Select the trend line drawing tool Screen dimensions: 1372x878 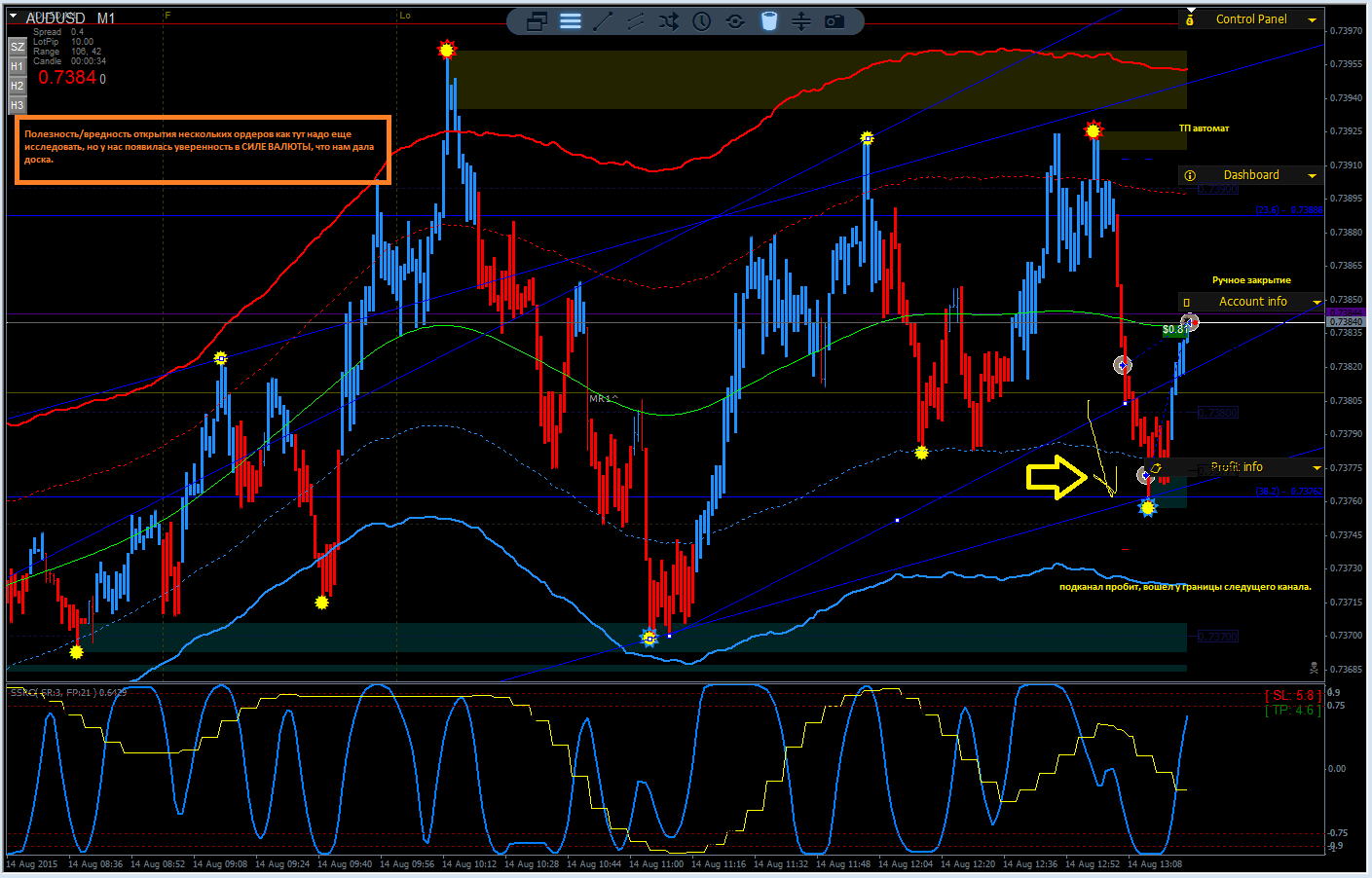click(x=603, y=21)
